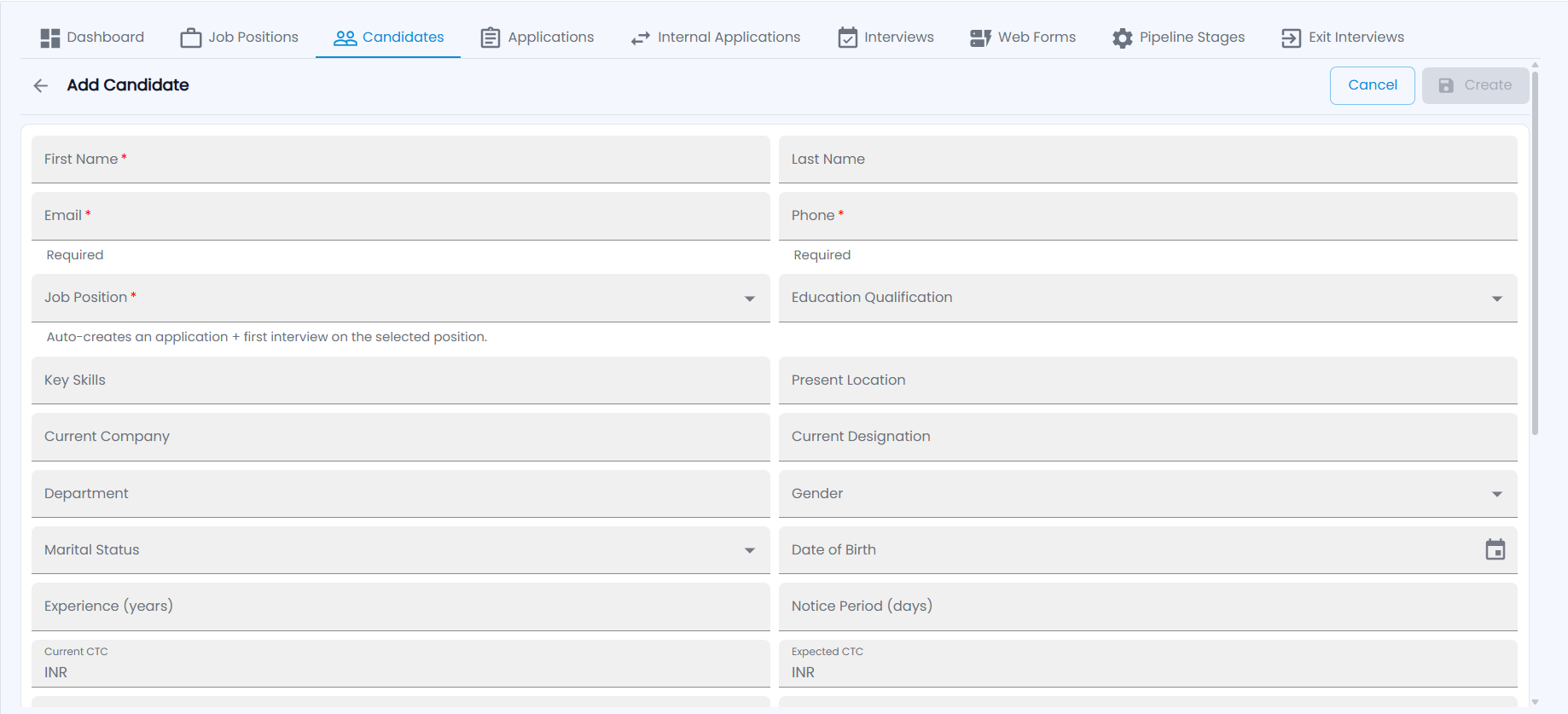Select the Internal Applications swap arrows icon
1568x714 pixels.
(x=641, y=38)
